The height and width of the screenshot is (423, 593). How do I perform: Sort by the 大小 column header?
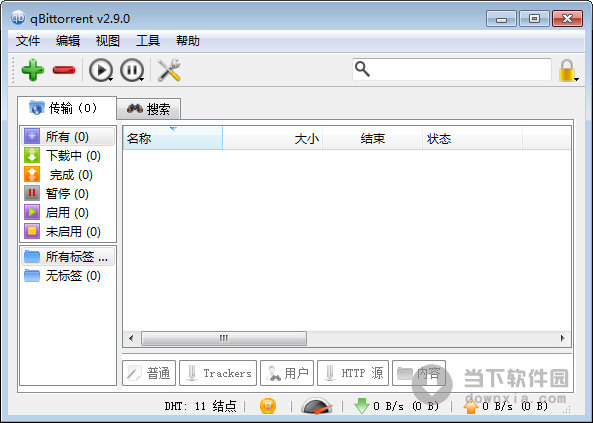(x=272, y=138)
